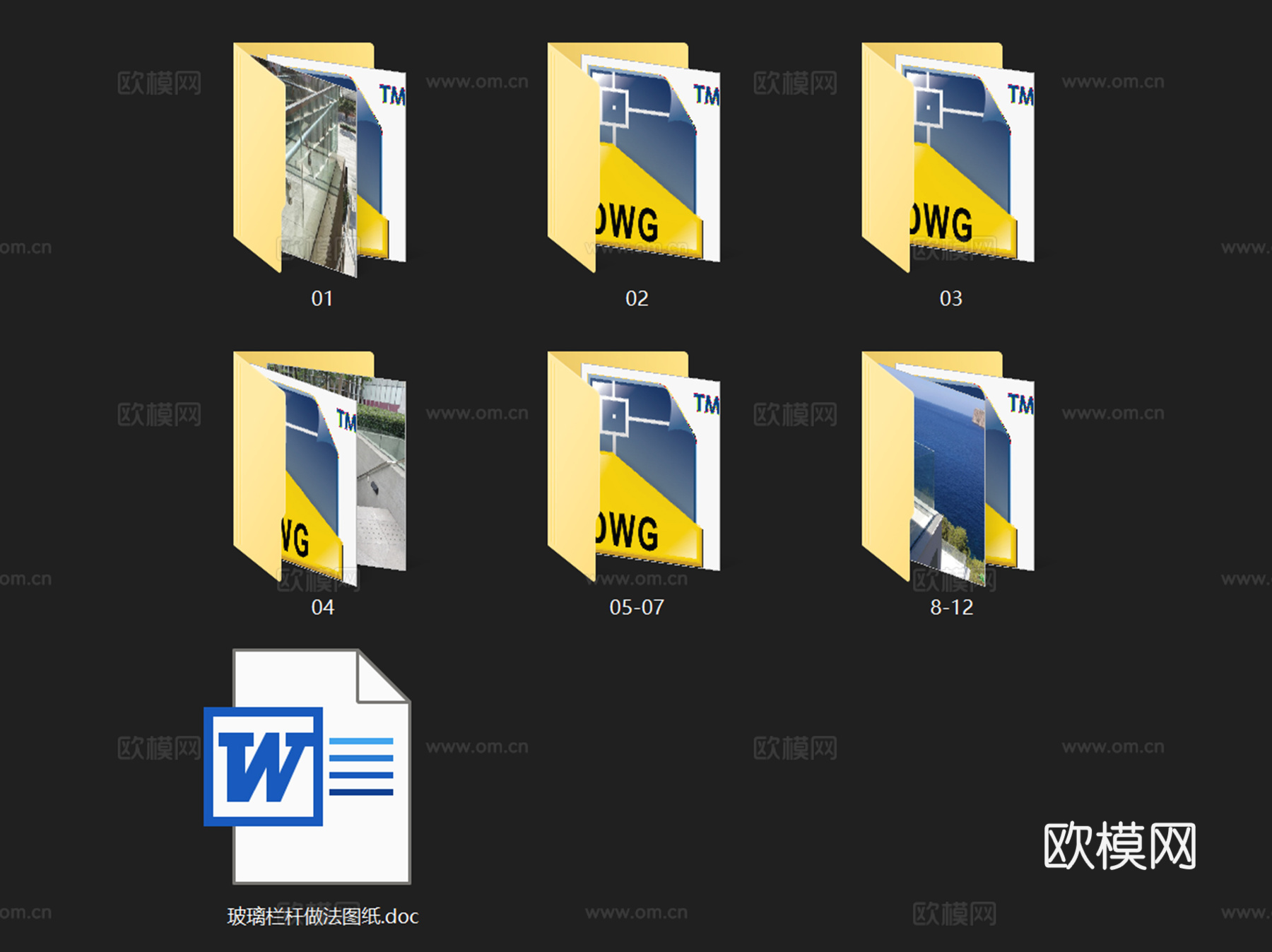1272x952 pixels.
Task: Select the folder icon named 03
Action: [948, 158]
